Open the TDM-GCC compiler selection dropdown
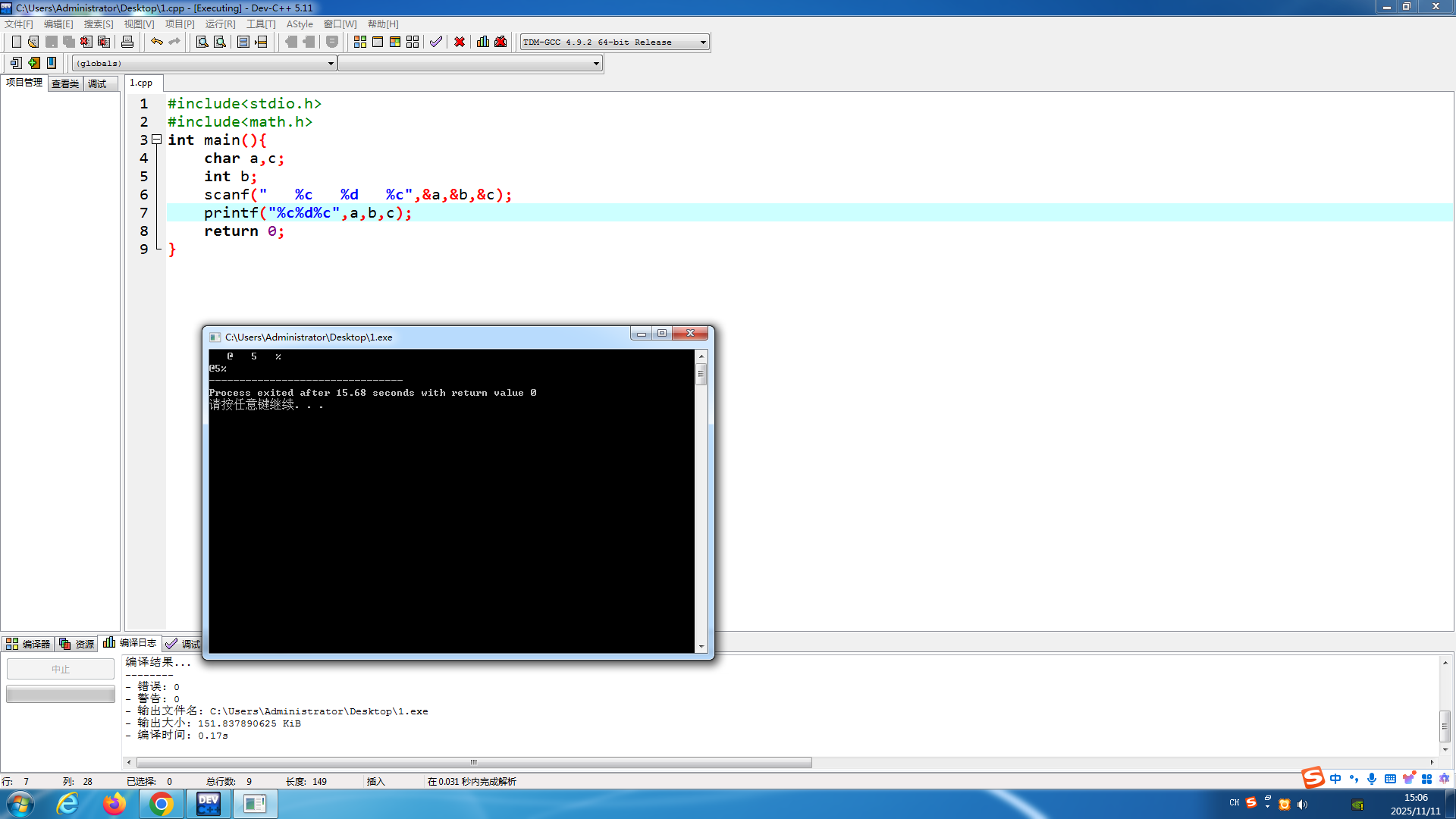The width and height of the screenshot is (1456, 819). coord(703,42)
